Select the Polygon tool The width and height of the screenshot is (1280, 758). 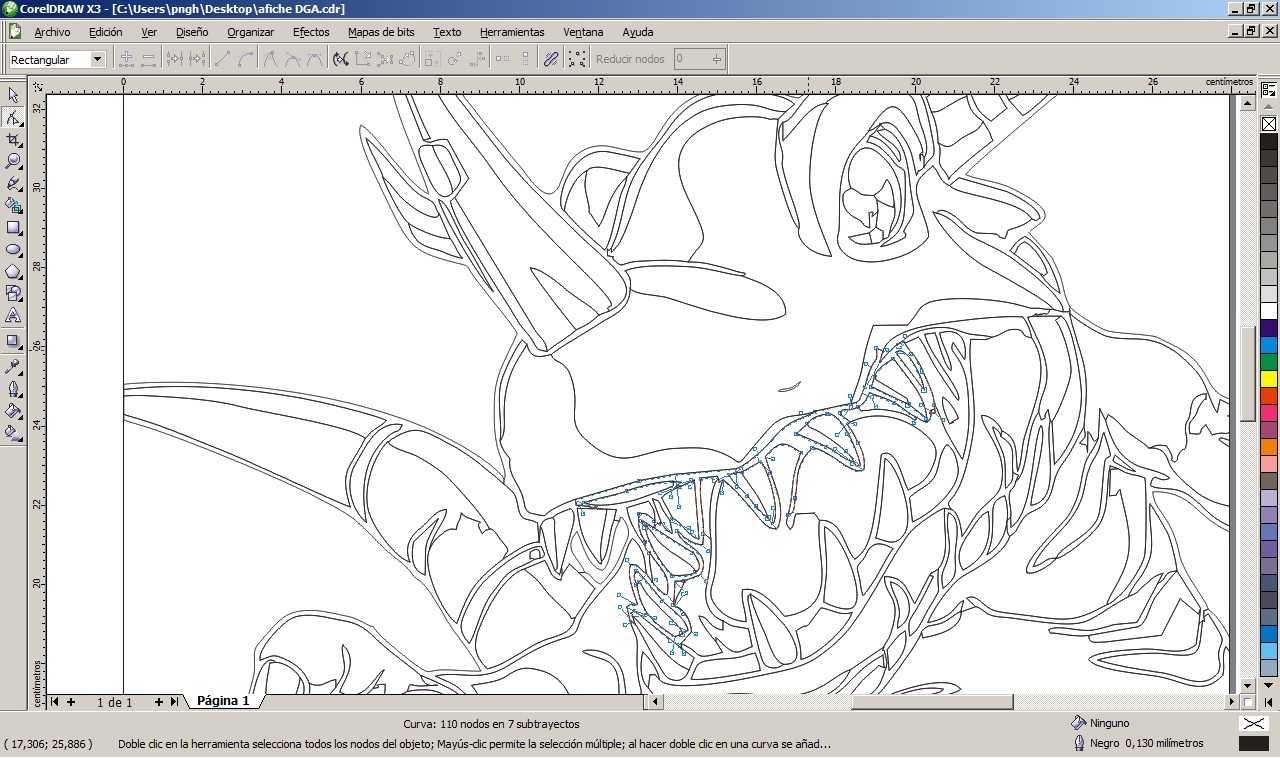(x=13, y=271)
